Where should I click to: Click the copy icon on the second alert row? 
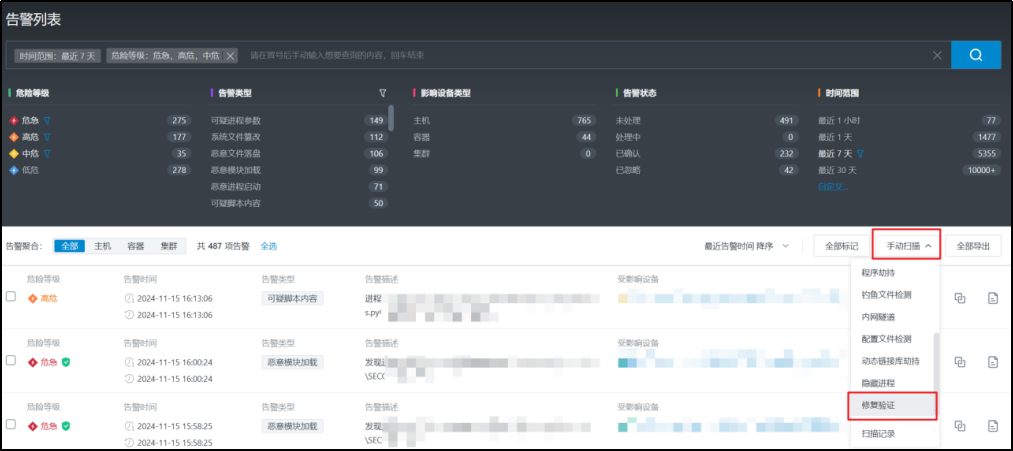pos(960,362)
